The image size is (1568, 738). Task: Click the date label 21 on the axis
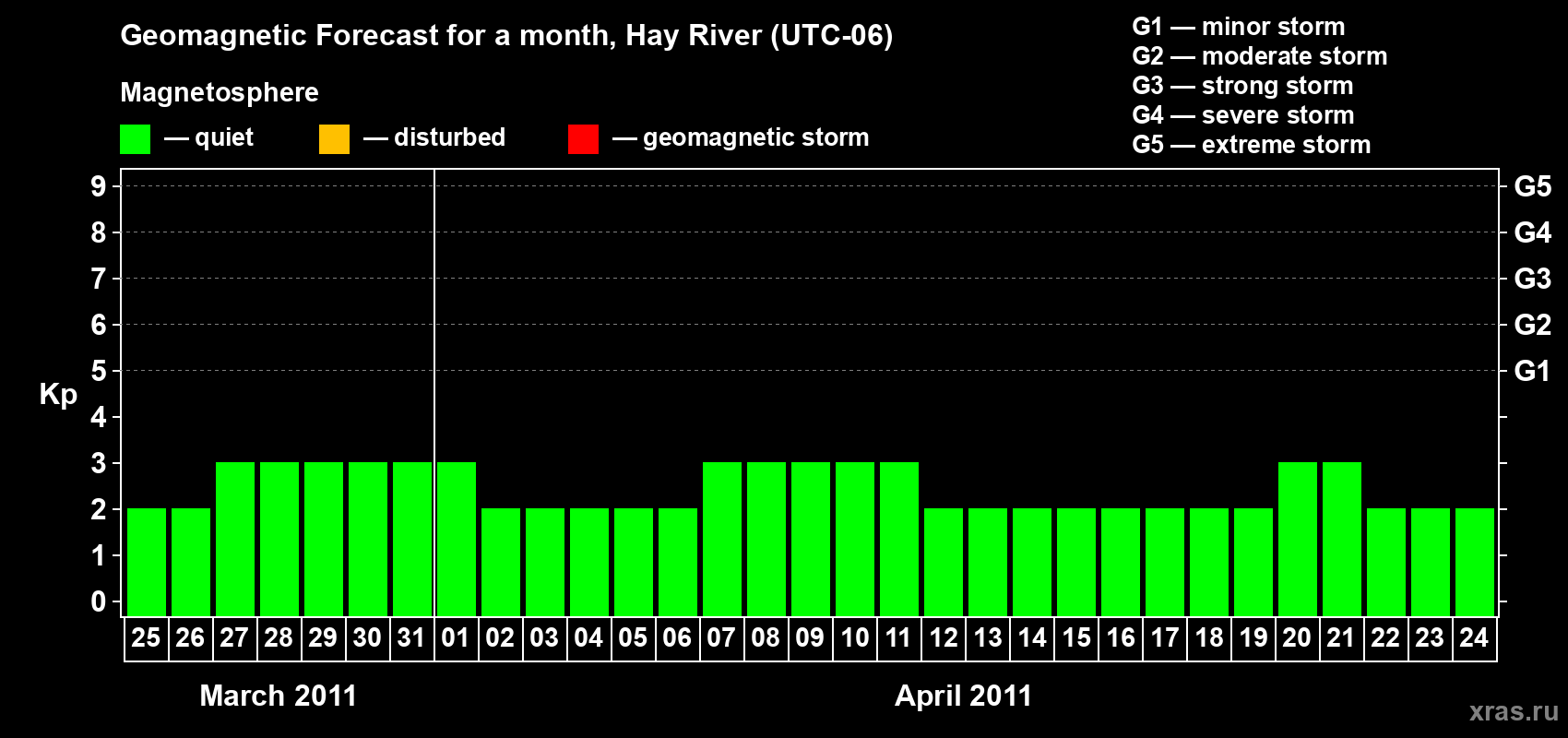(1341, 637)
